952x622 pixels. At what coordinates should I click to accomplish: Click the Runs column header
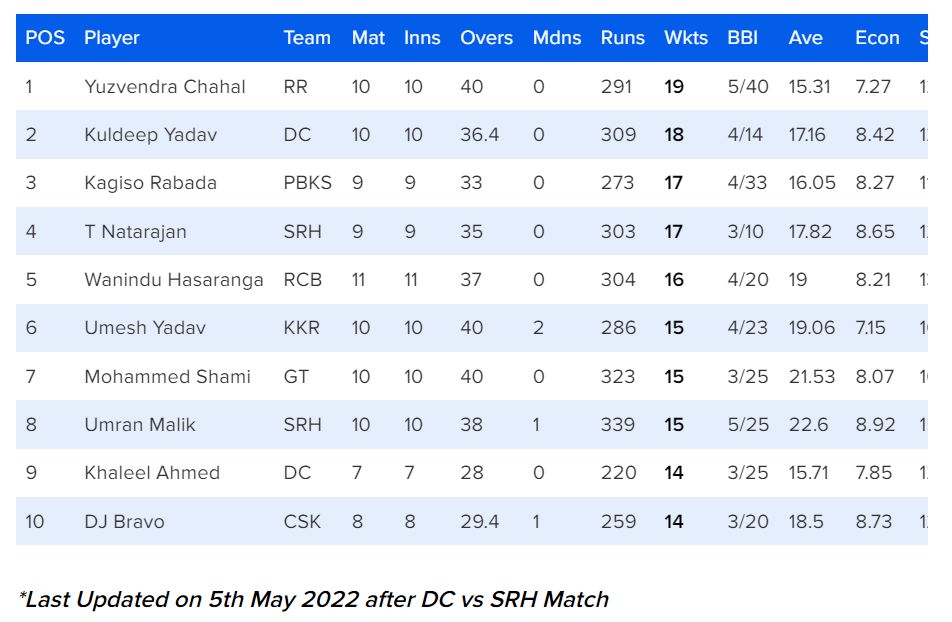tap(622, 38)
